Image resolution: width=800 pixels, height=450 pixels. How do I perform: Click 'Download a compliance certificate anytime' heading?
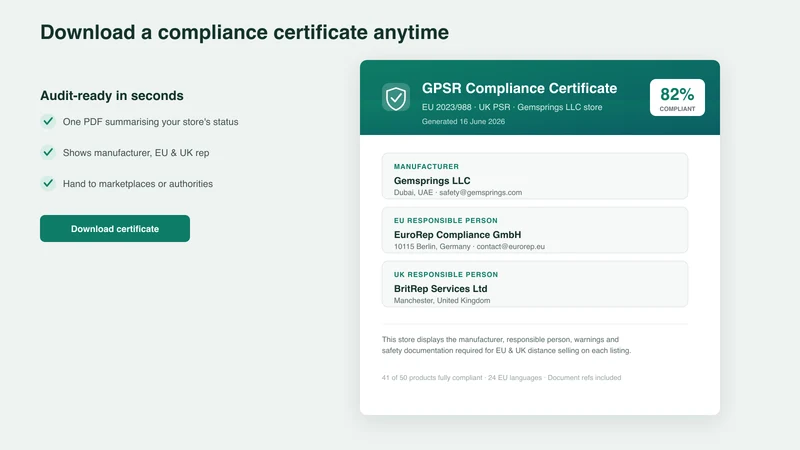(244, 32)
